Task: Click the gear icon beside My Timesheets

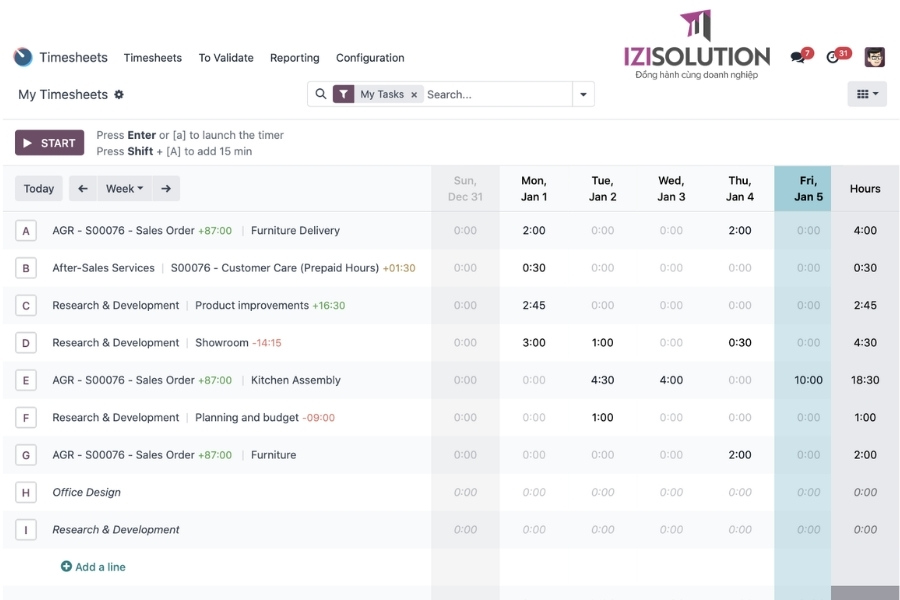Action: pyautogui.click(x=119, y=95)
